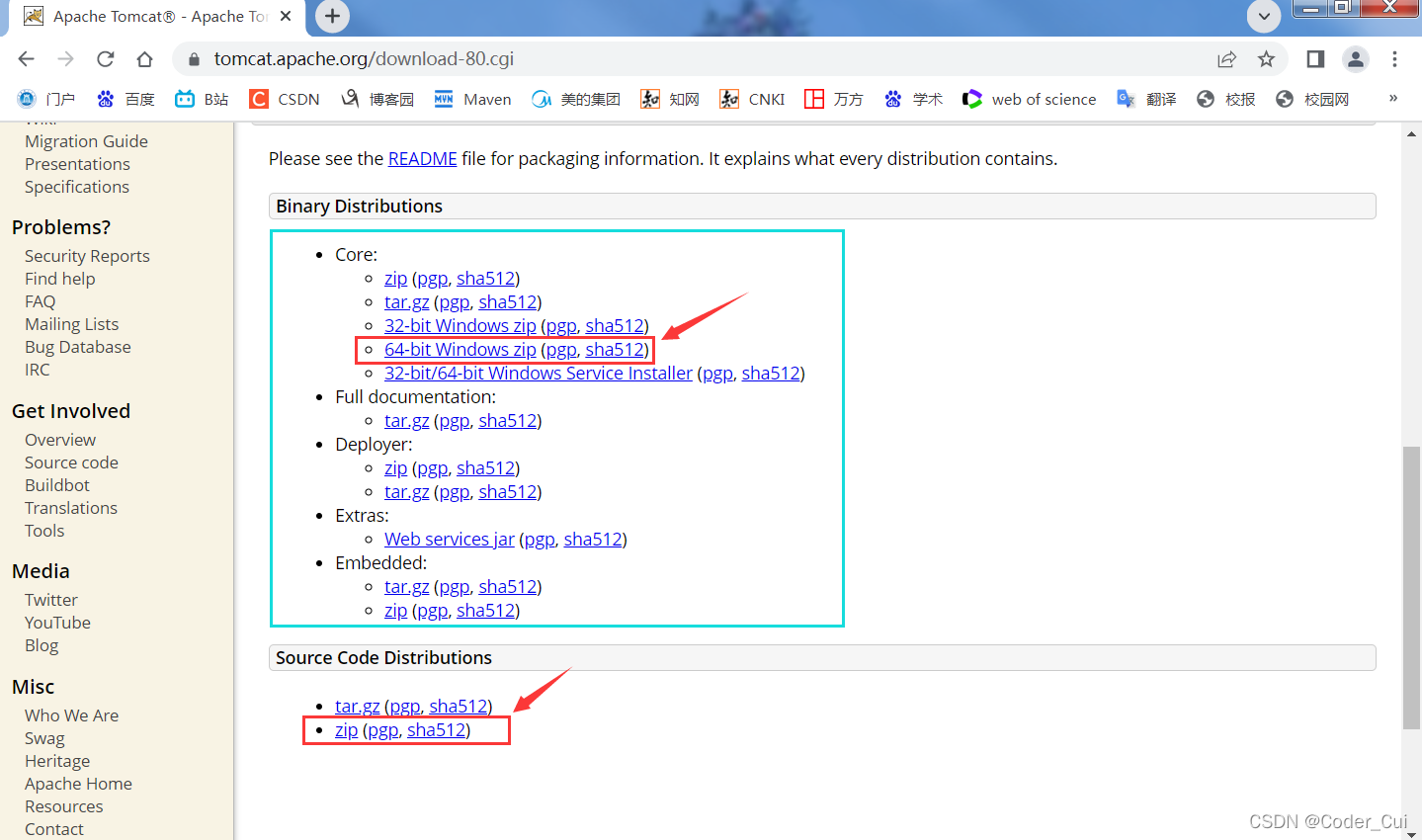
Task: Open the 学术 bookmark
Action: click(913, 99)
